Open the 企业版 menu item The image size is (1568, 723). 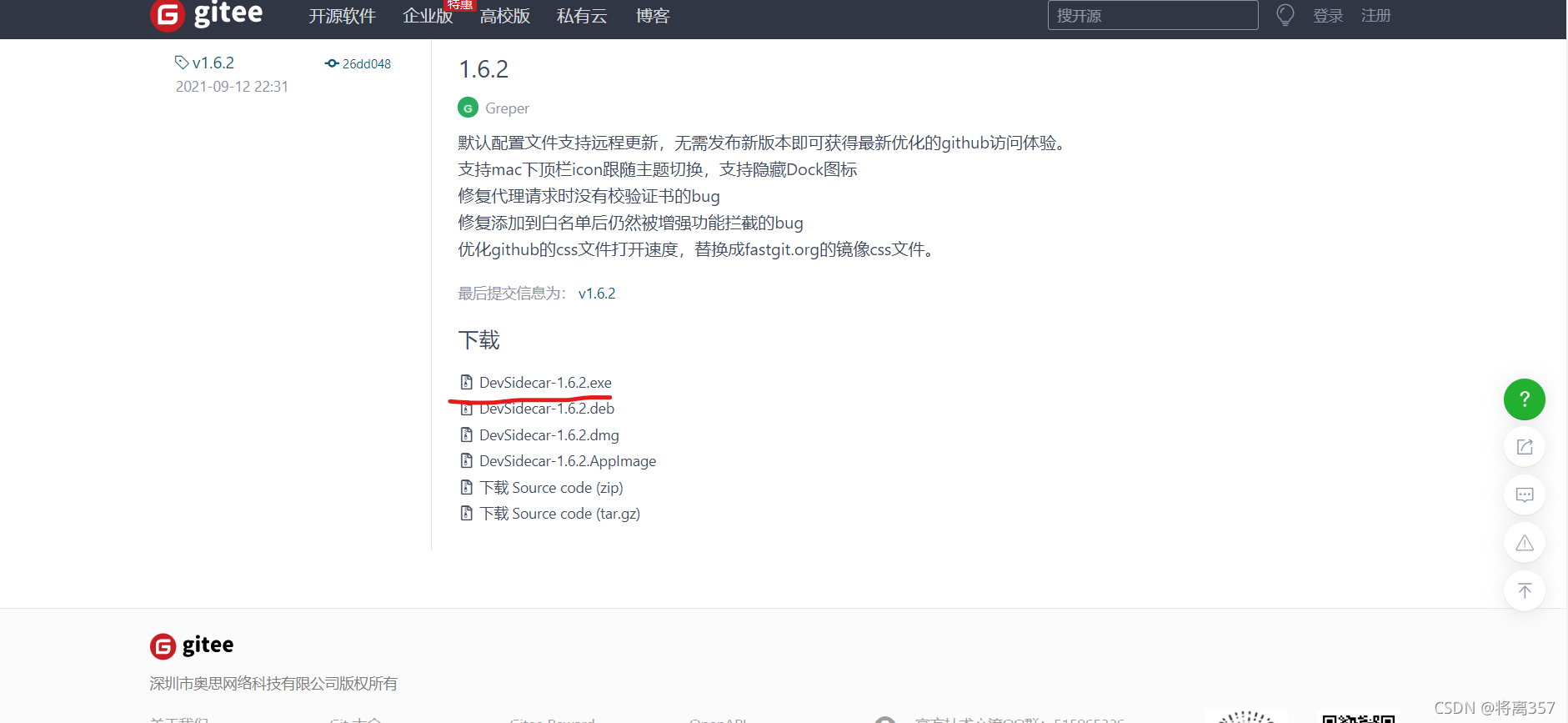point(428,16)
